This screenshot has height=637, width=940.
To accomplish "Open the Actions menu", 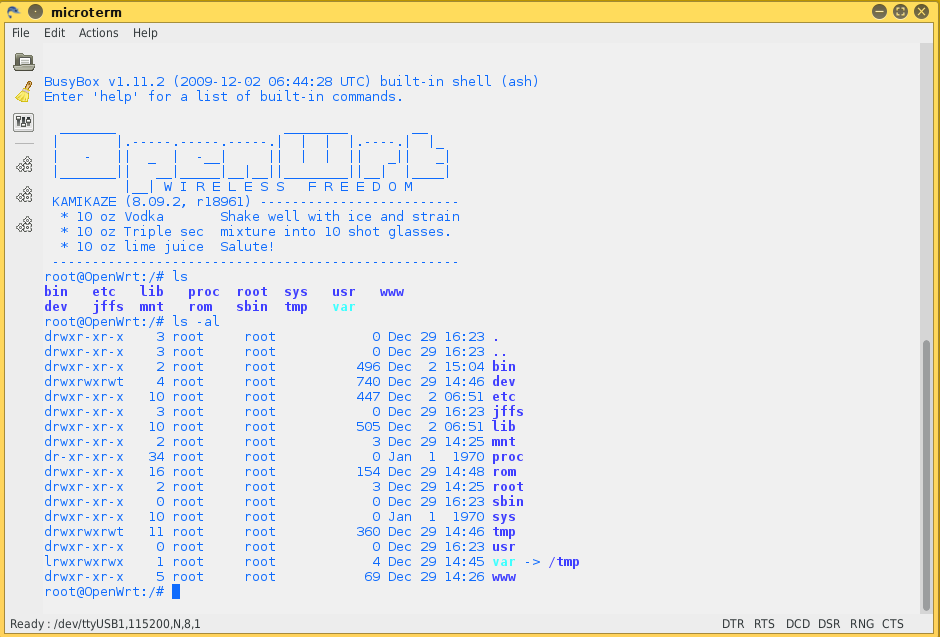I will click(98, 33).
